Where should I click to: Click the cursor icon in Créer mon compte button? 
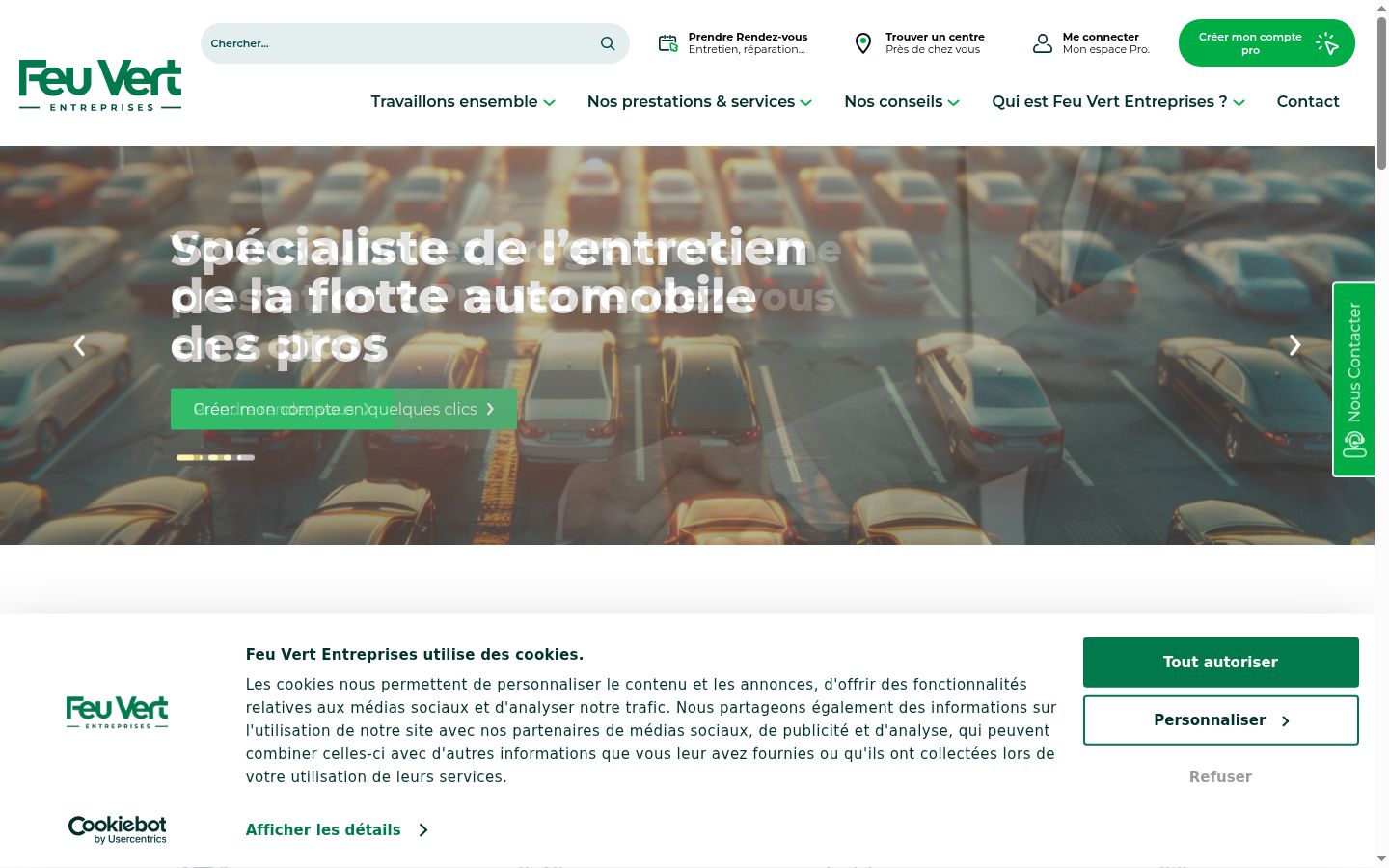pyautogui.click(x=1327, y=43)
